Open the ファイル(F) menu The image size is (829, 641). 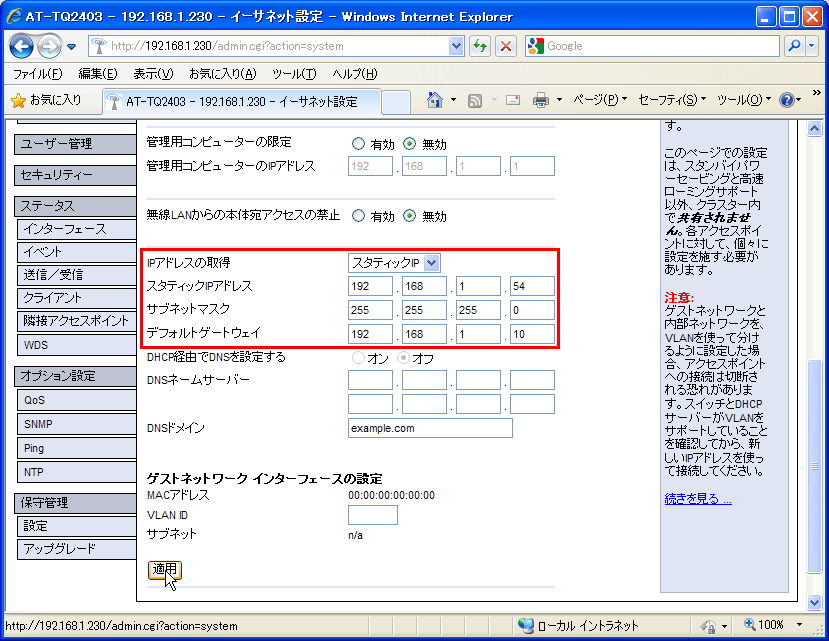[x=38, y=74]
